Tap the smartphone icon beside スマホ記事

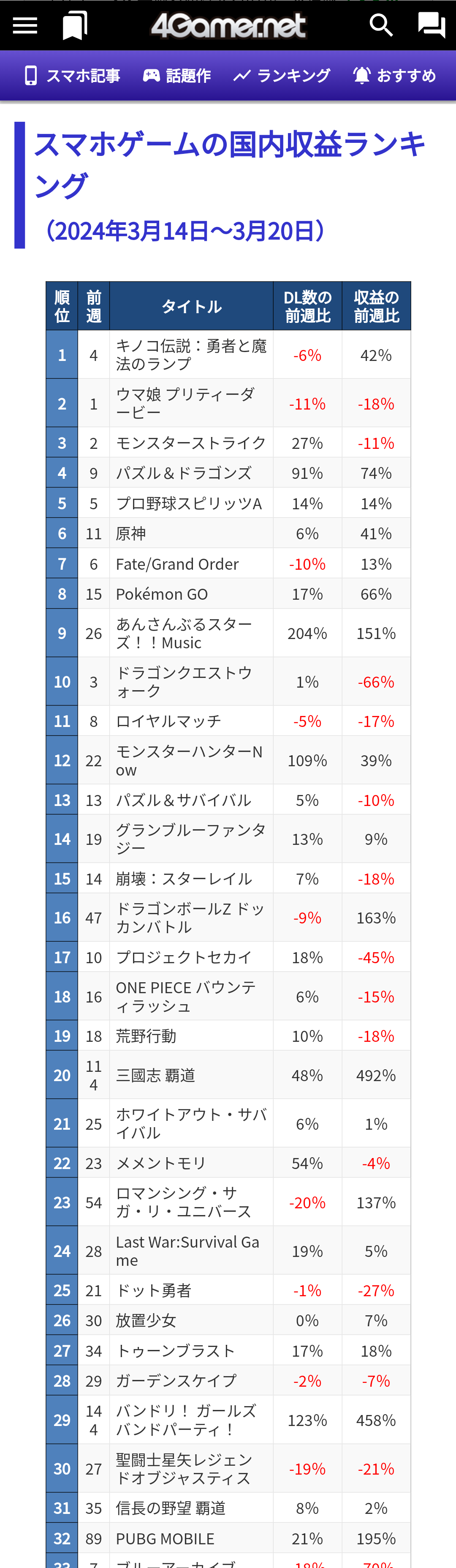tap(30, 76)
